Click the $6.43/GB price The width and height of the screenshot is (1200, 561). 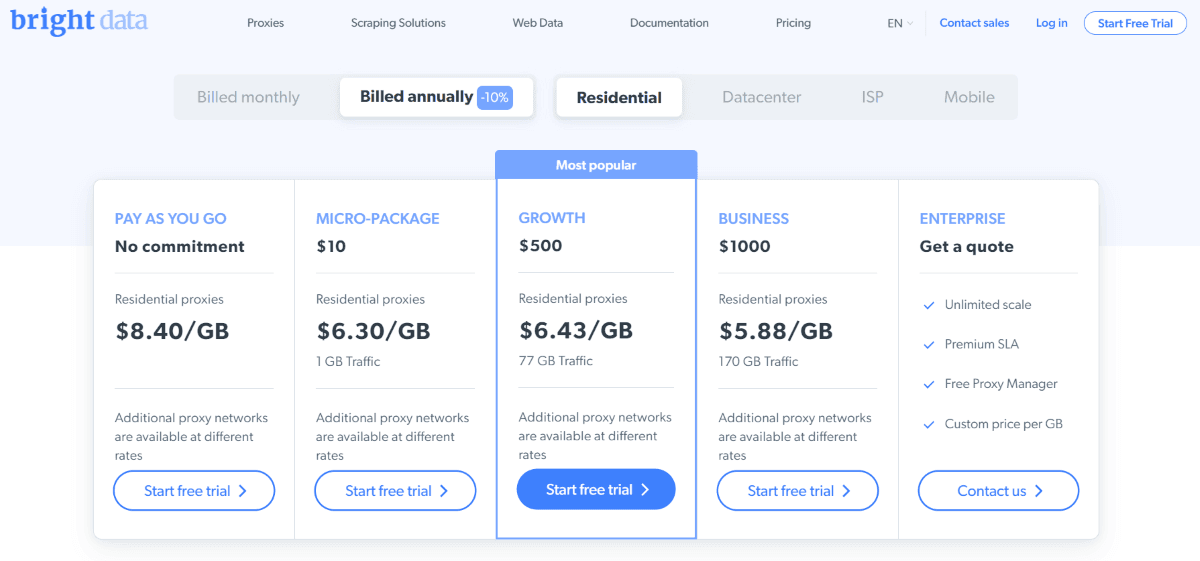[x=576, y=330]
